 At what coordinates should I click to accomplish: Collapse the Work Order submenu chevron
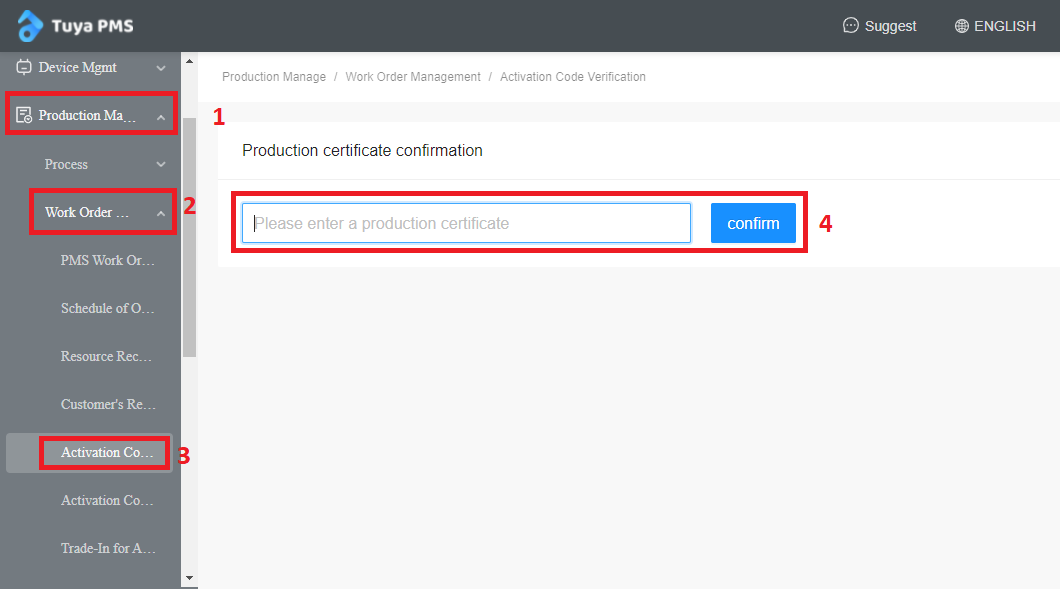tap(161, 213)
